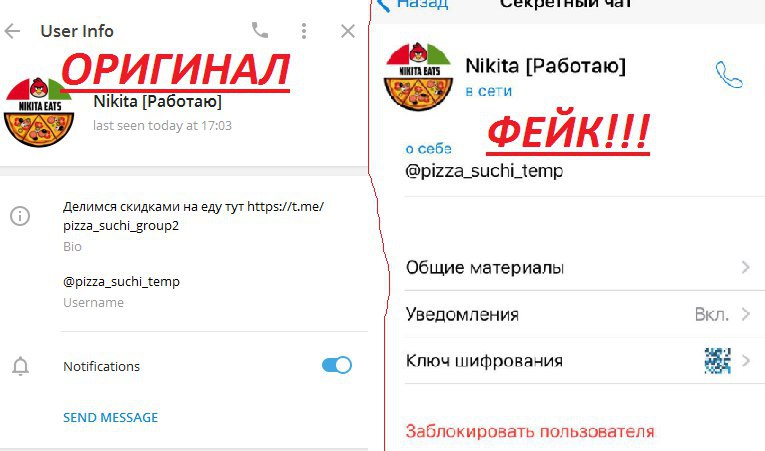
Task: Close the User Info panel
Action: pos(348,31)
